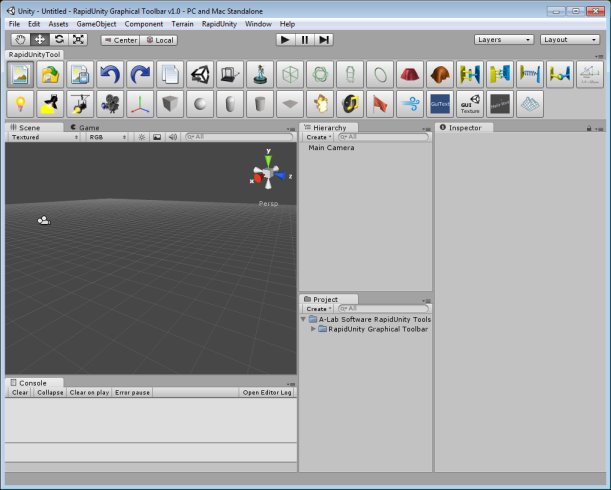Select the Hand tool in toolbar
The image size is (611, 490).
[x=21, y=40]
